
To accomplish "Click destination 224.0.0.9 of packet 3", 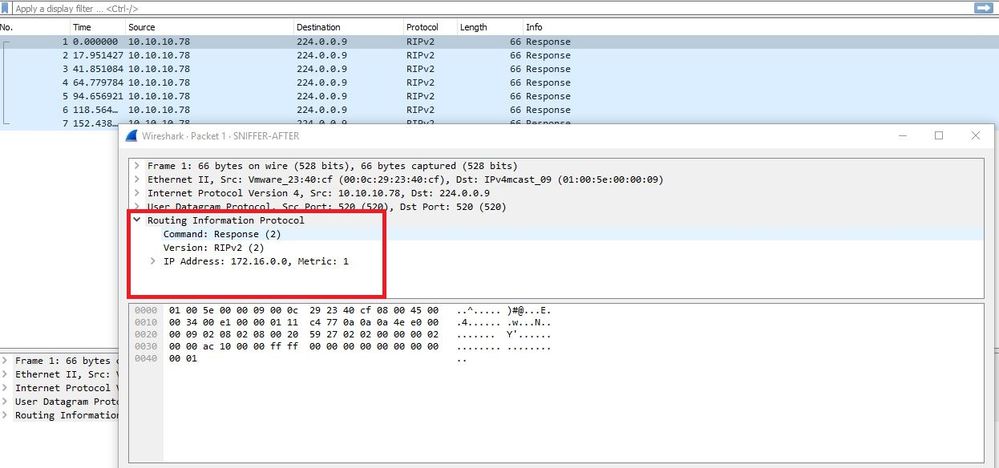I will click(322, 69).
